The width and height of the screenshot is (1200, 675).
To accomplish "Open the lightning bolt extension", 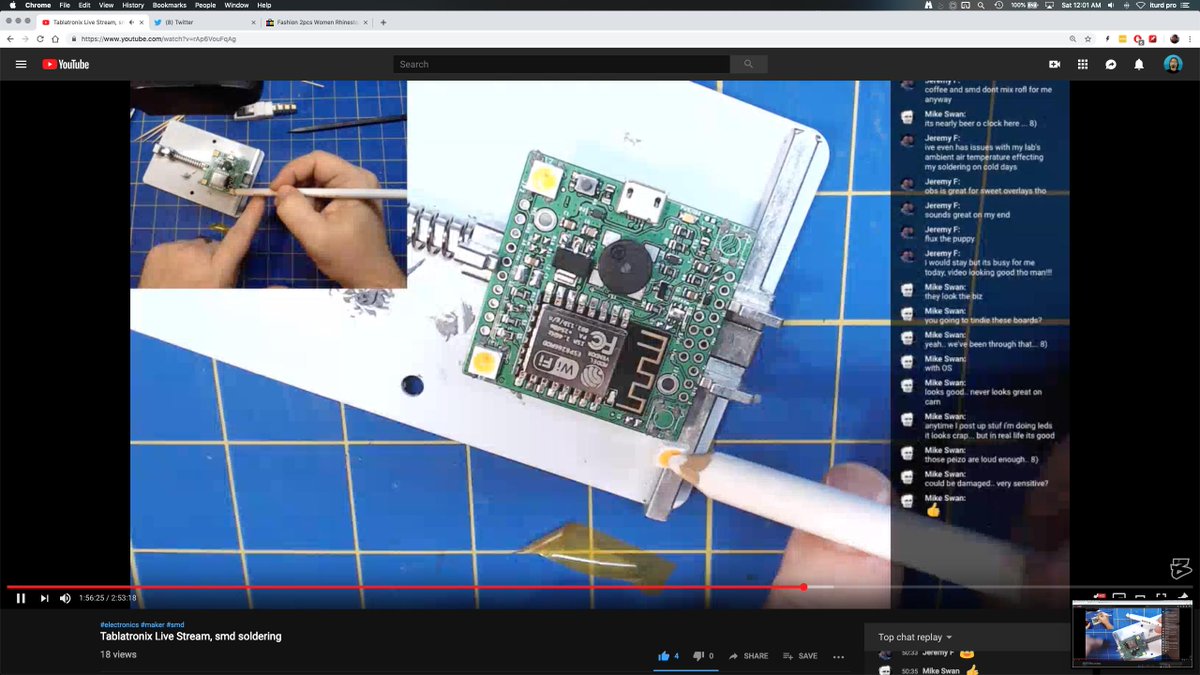I will click(1107, 39).
